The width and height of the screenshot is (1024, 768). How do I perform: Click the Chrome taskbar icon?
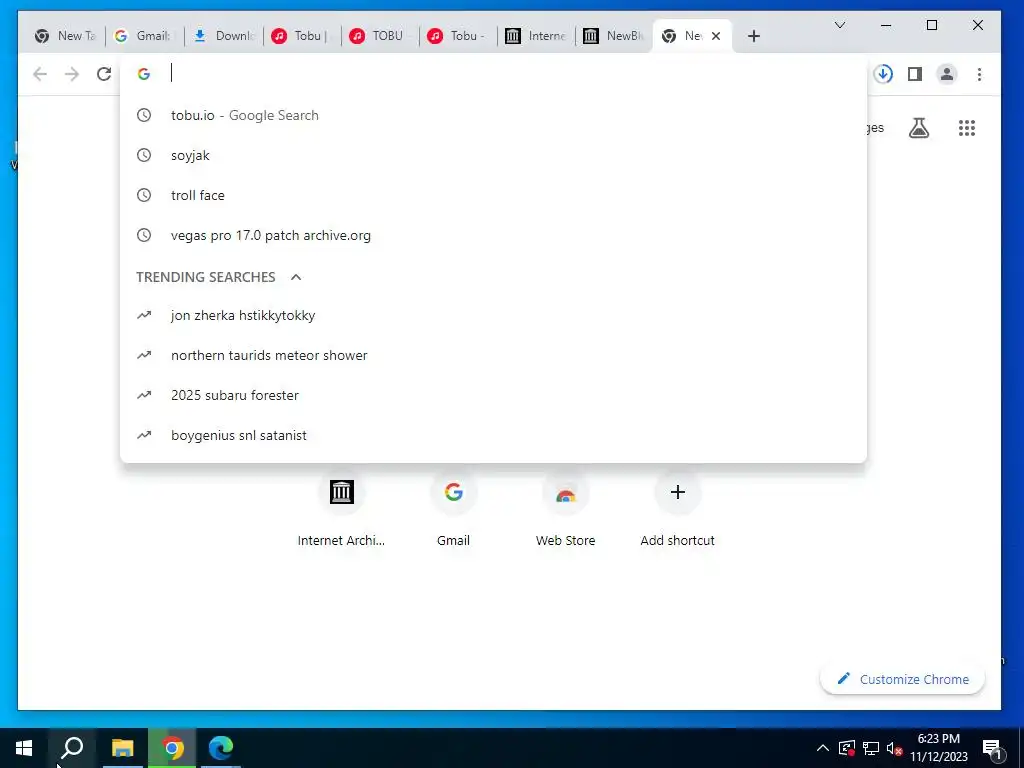pyautogui.click(x=172, y=748)
